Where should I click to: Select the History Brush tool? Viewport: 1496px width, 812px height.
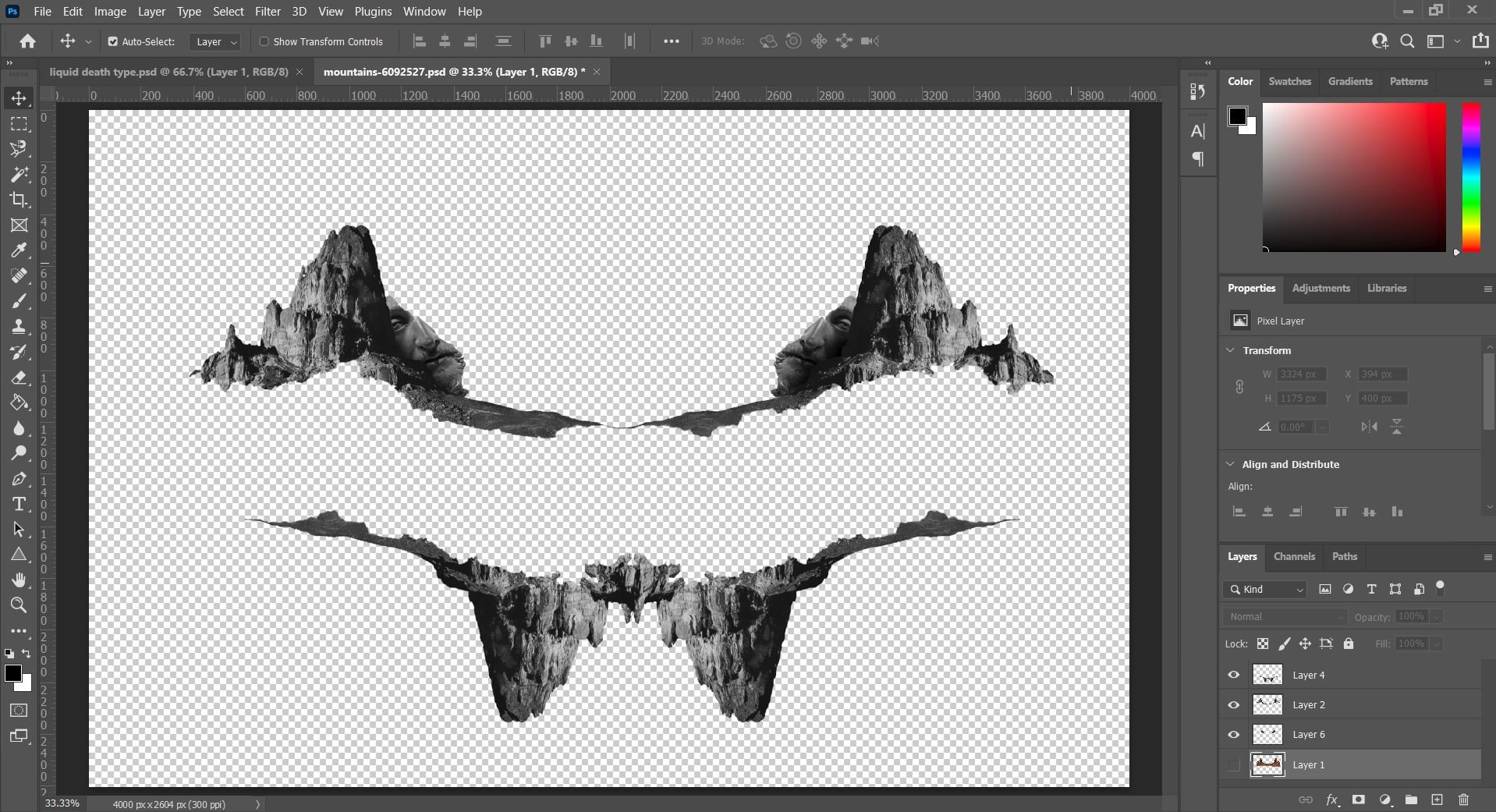point(19,352)
